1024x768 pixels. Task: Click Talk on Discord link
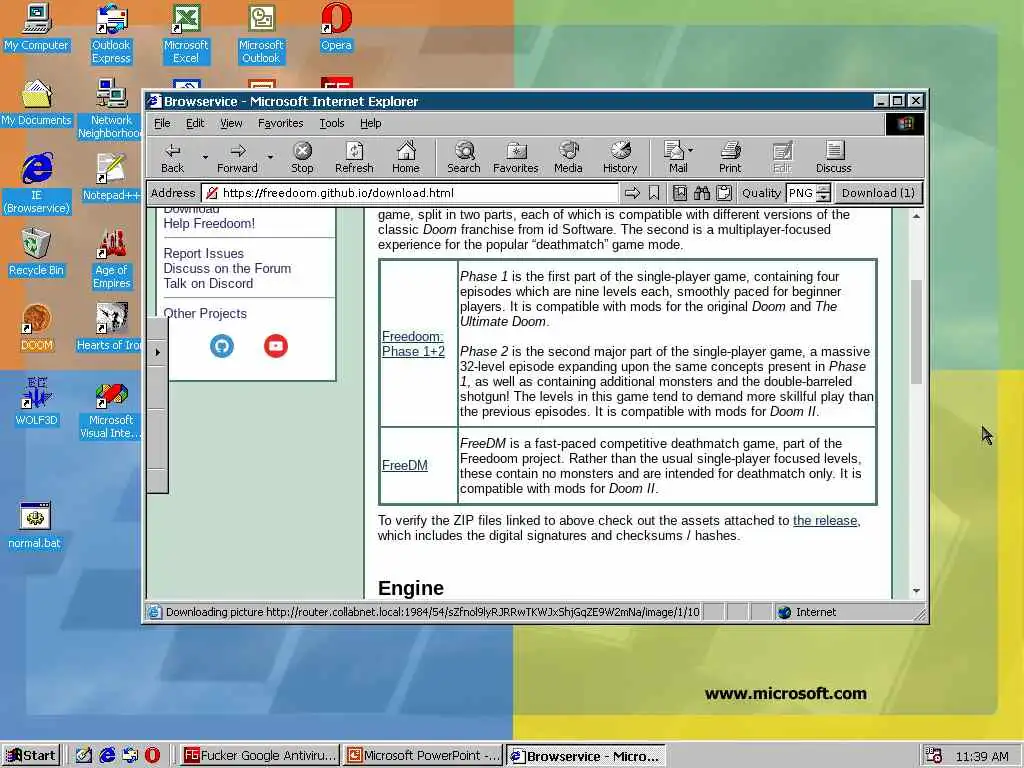(208, 283)
